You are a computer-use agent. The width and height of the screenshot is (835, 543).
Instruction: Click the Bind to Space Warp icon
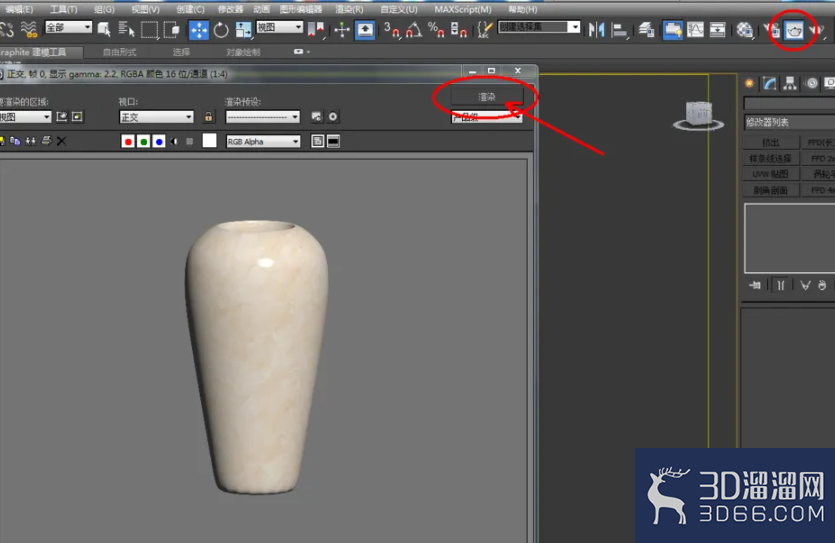[29, 30]
